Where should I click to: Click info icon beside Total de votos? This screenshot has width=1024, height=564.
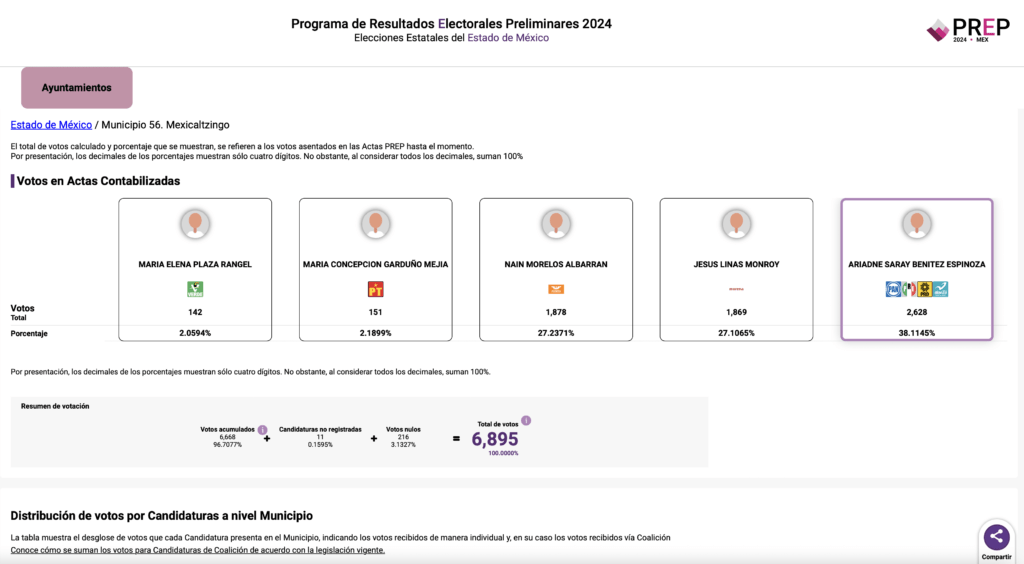526,421
